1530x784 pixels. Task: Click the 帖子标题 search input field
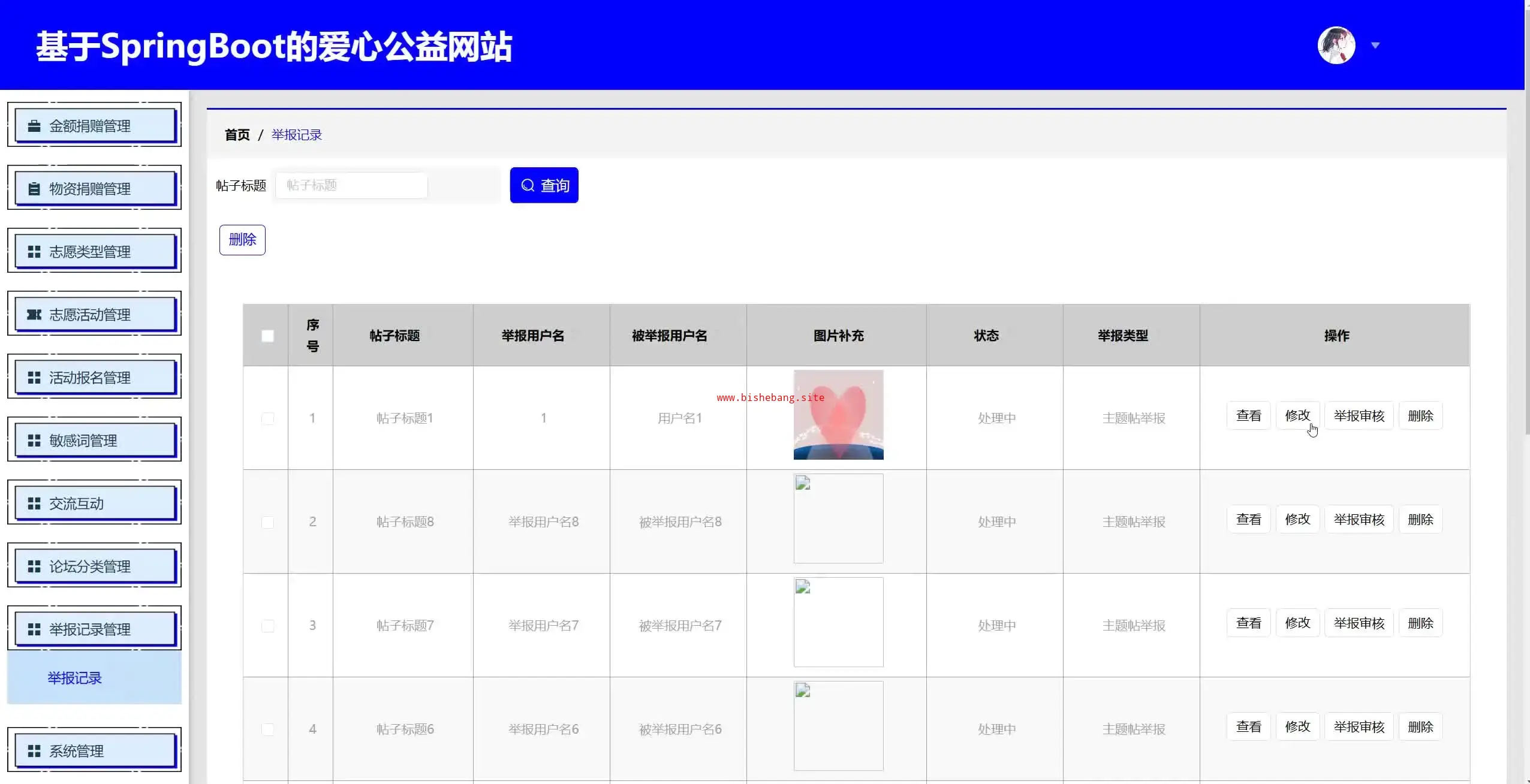(351, 185)
